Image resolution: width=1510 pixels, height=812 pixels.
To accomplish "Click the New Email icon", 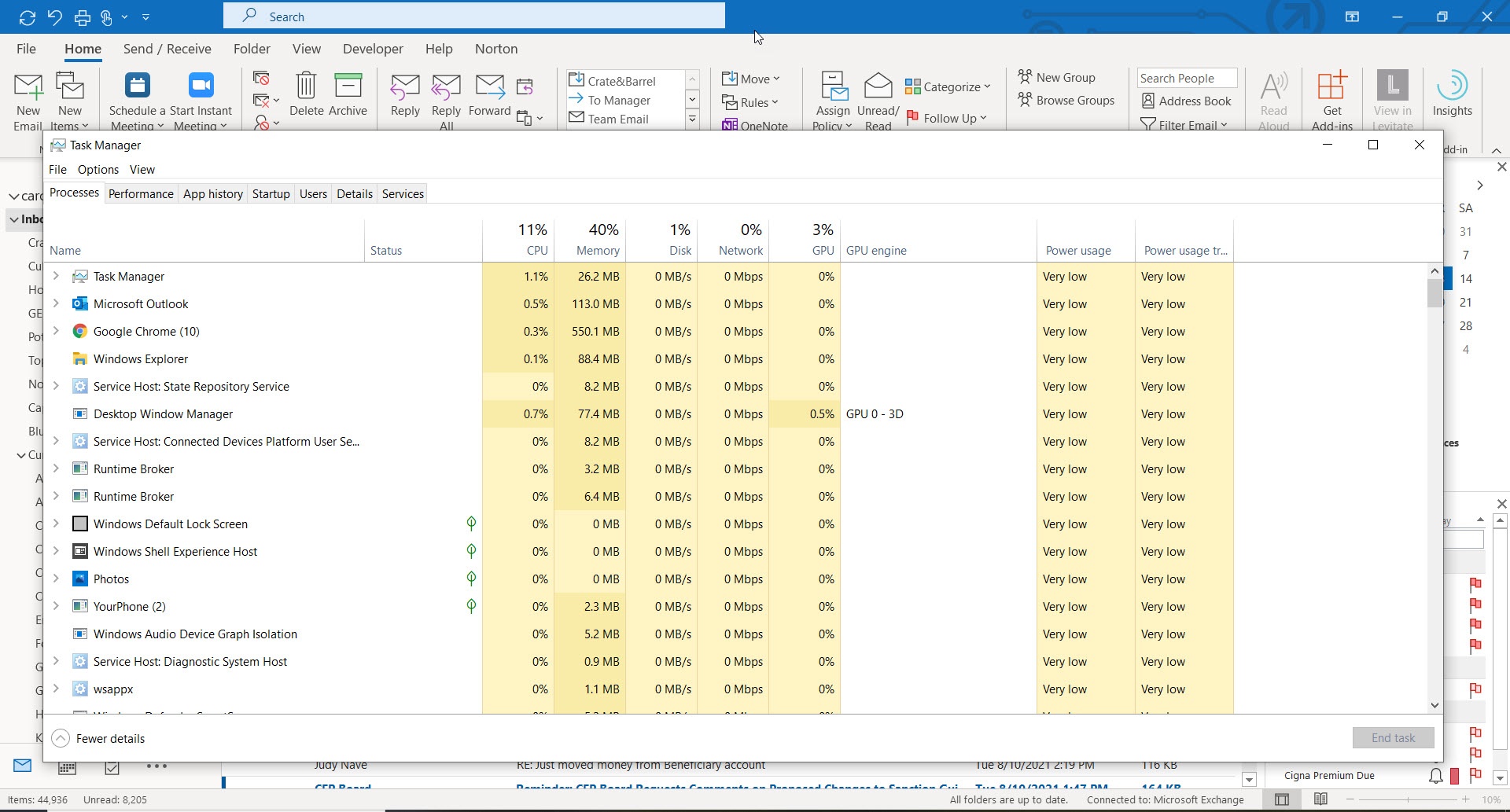I will pyautogui.click(x=28, y=86).
